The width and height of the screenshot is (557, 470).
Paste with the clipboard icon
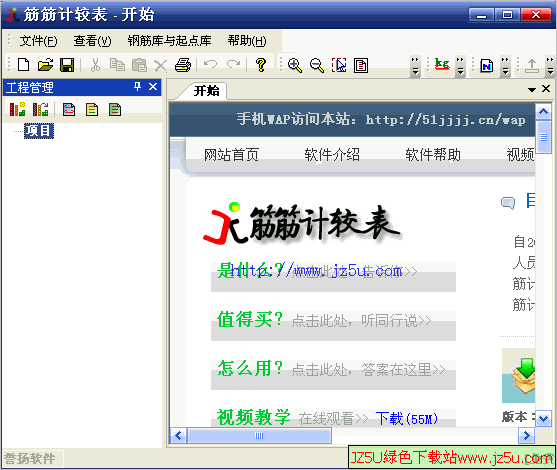(139, 65)
